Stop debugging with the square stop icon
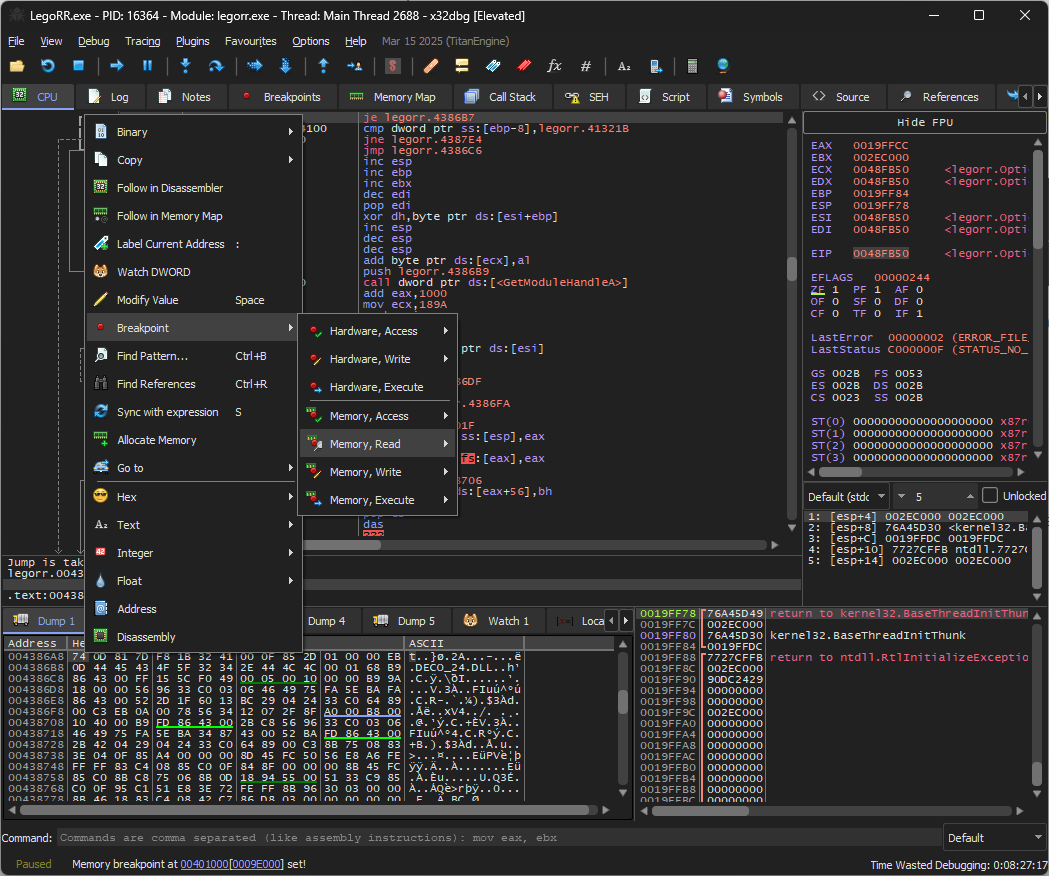This screenshot has height=876, width=1049. pos(78,66)
